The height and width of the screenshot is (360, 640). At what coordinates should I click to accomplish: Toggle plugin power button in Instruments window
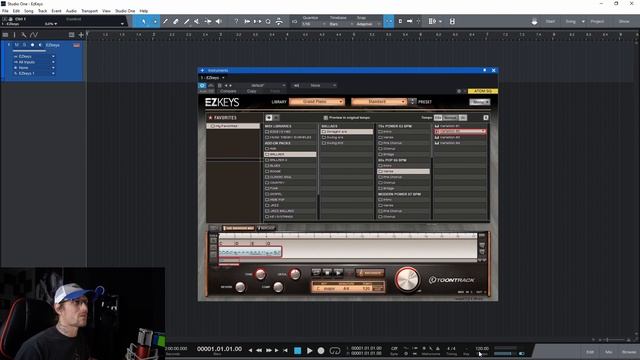click(202, 85)
